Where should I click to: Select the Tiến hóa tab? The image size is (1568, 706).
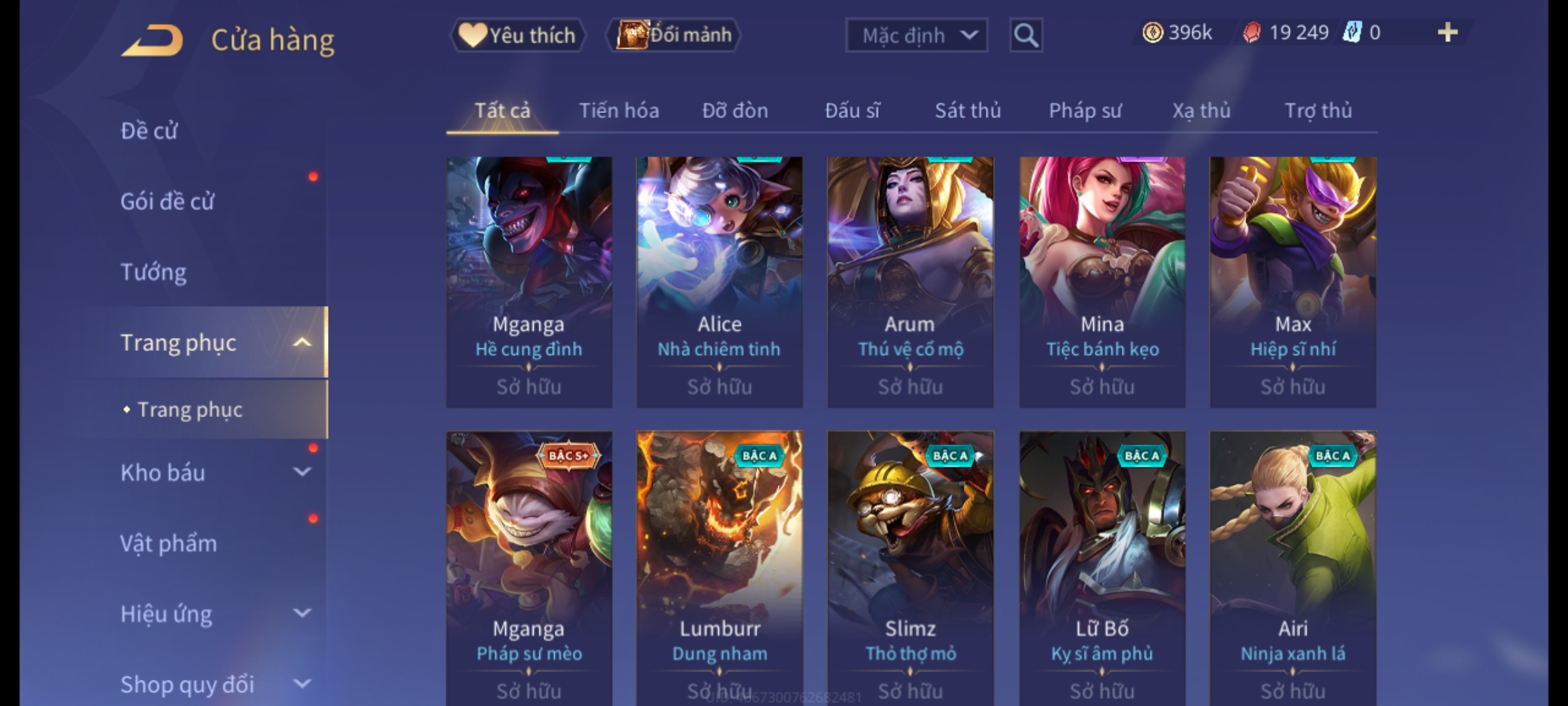point(619,111)
